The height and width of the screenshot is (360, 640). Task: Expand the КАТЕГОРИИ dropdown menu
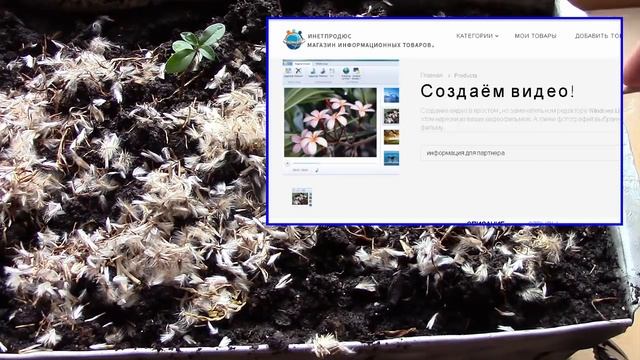(x=477, y=36)
